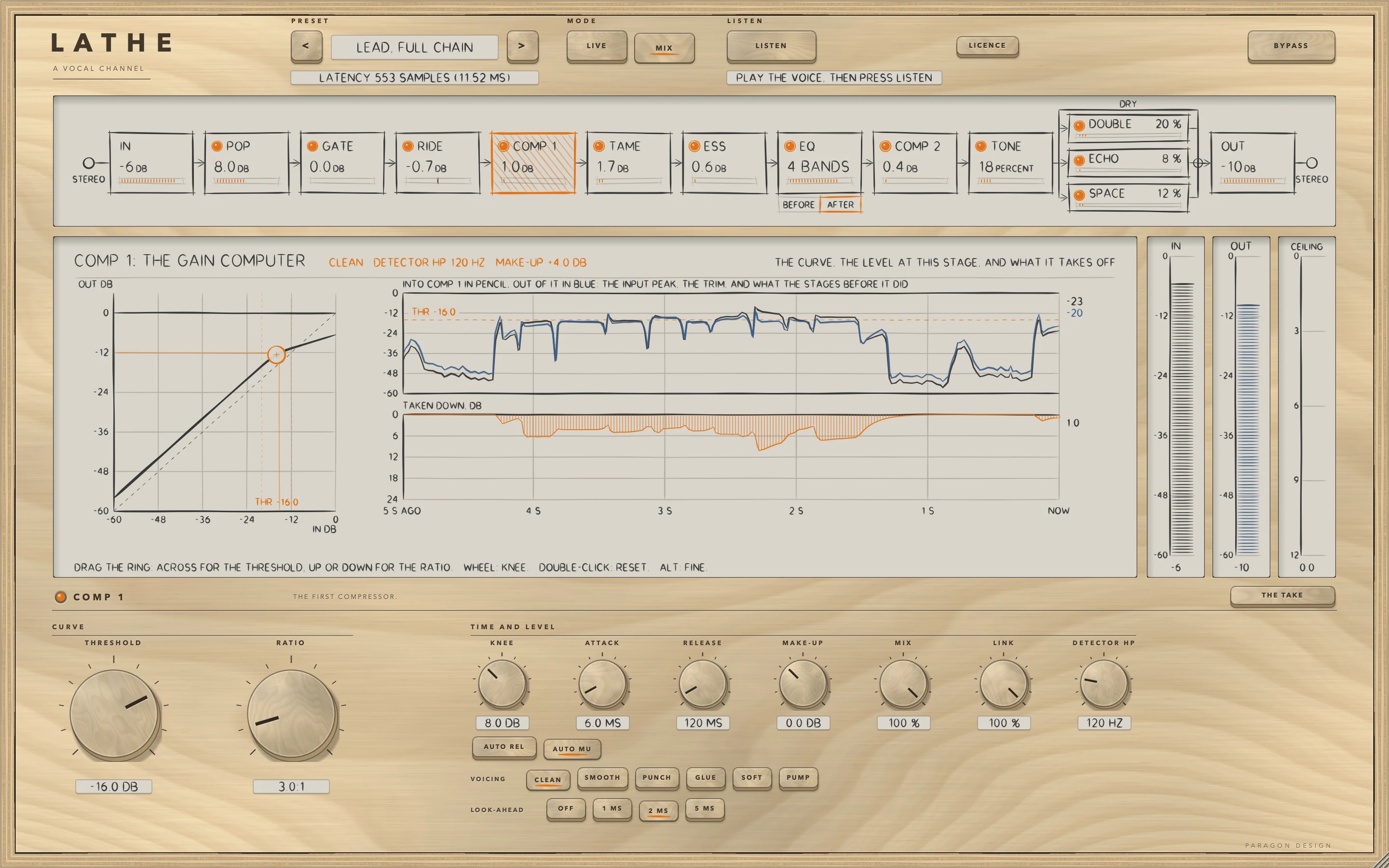Go to the previous preset arrow

[306, 46]
